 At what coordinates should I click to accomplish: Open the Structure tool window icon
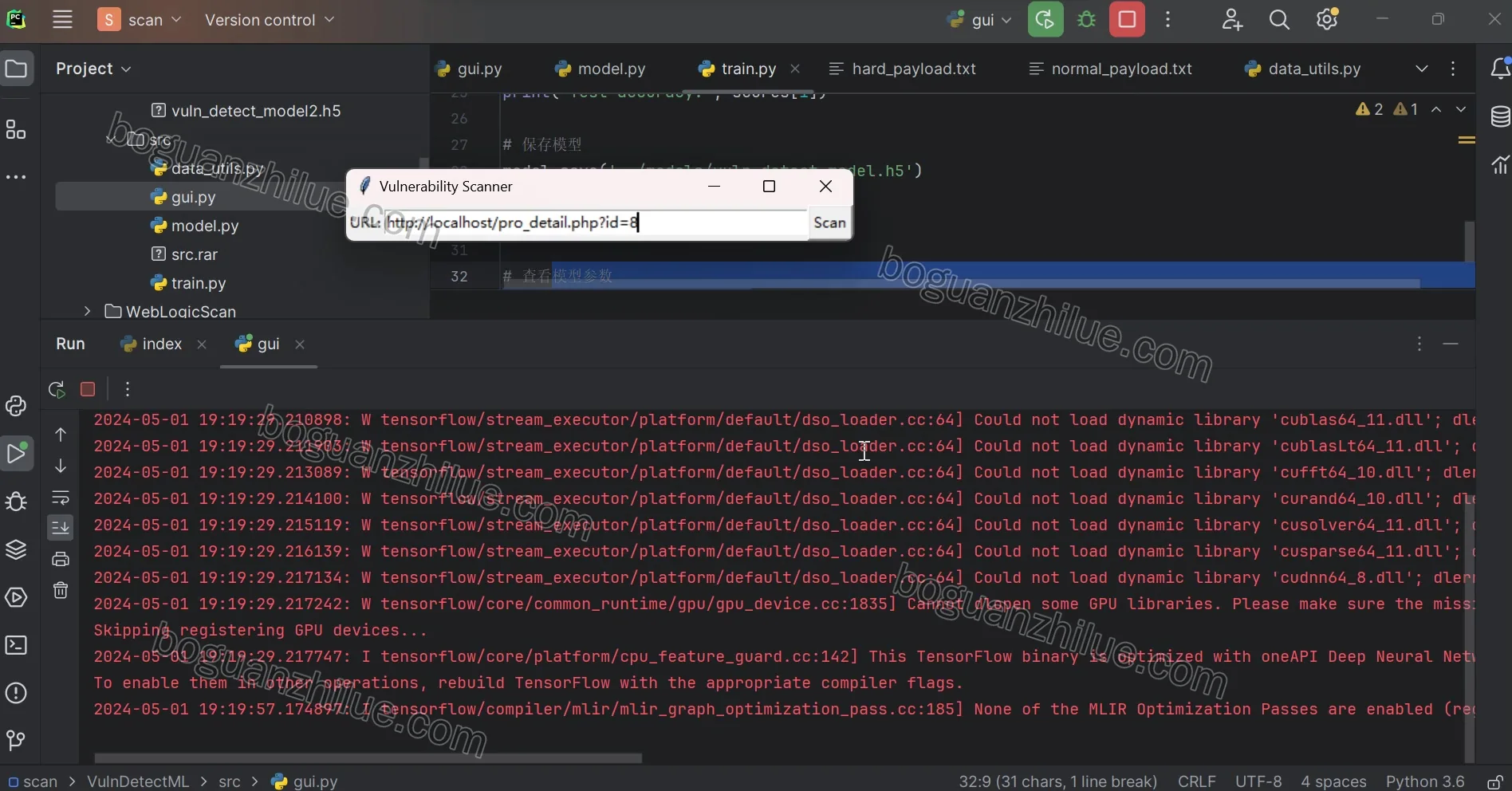16,129
